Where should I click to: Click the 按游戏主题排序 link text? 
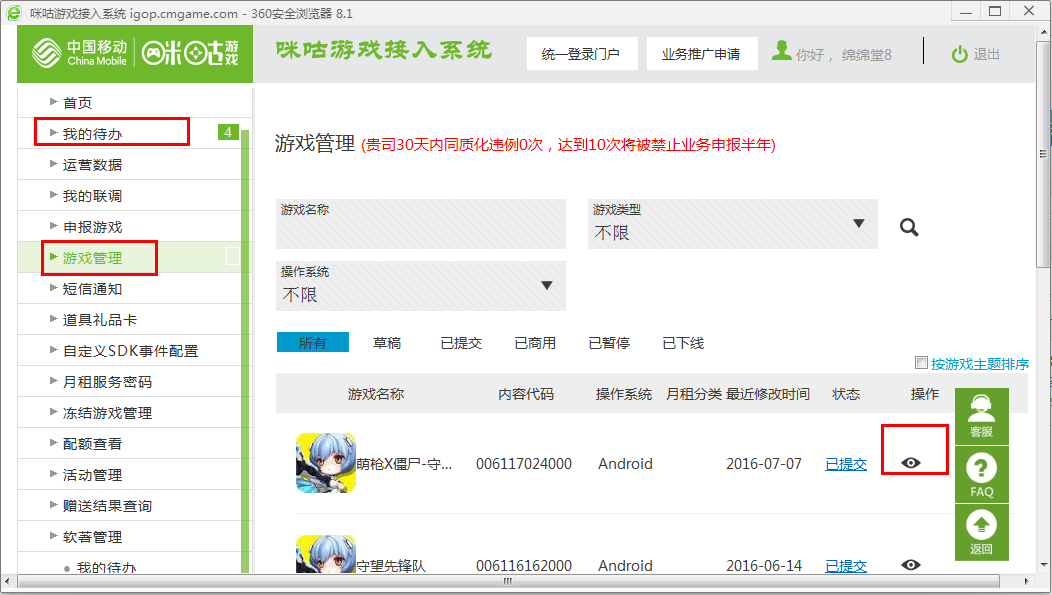pyautogui.click(x=980, y=364)
